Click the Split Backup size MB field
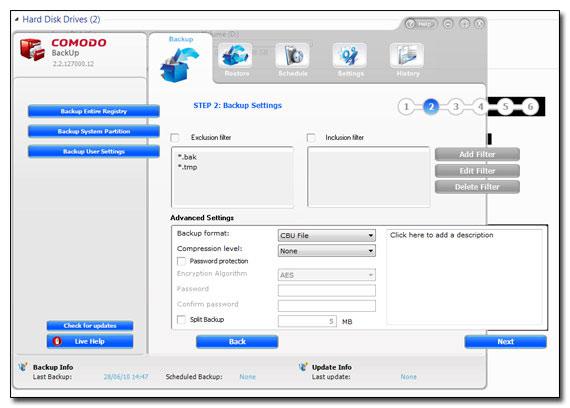 click(x=307, y=321)
